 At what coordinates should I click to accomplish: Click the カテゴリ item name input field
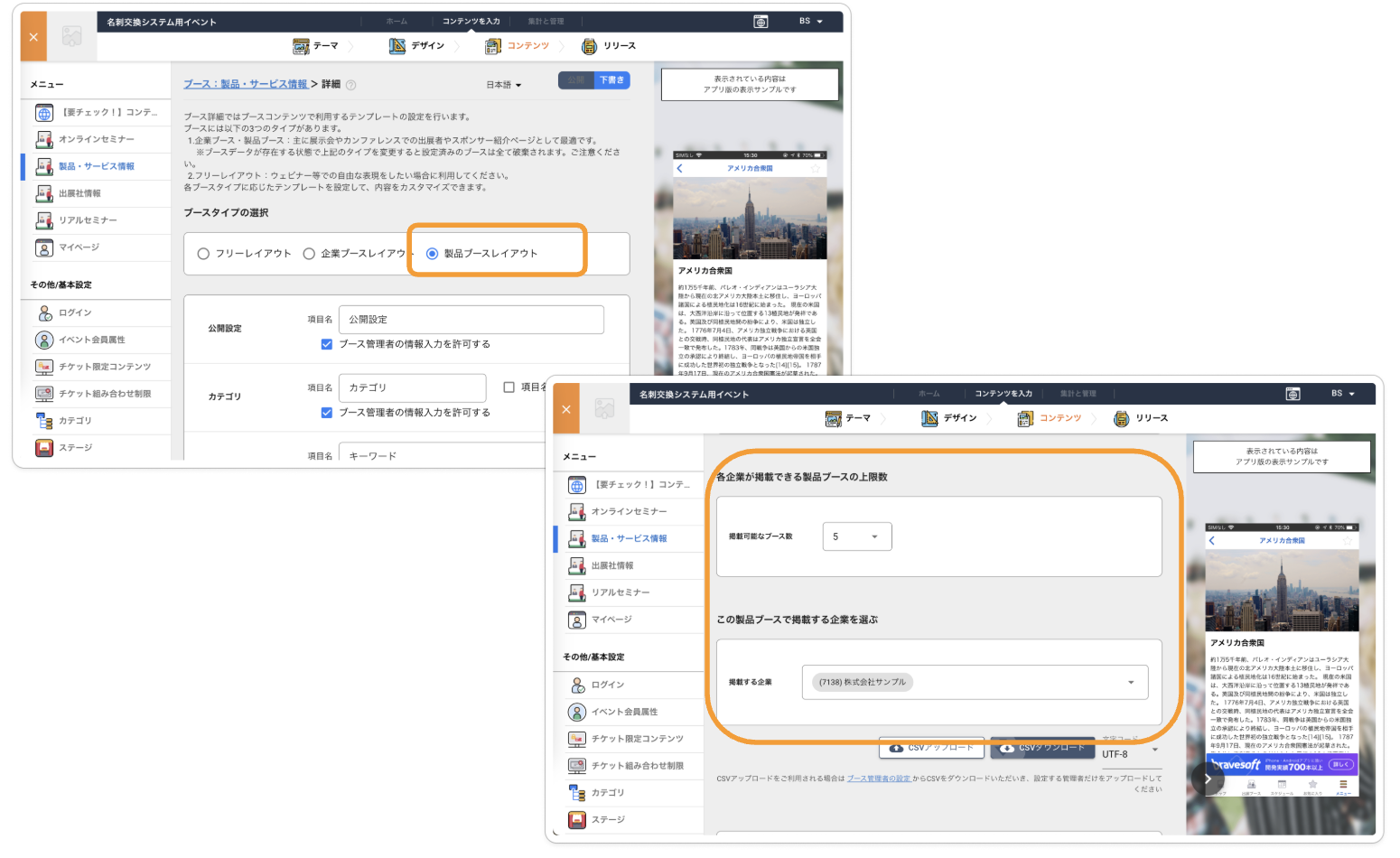click(412, 388)
